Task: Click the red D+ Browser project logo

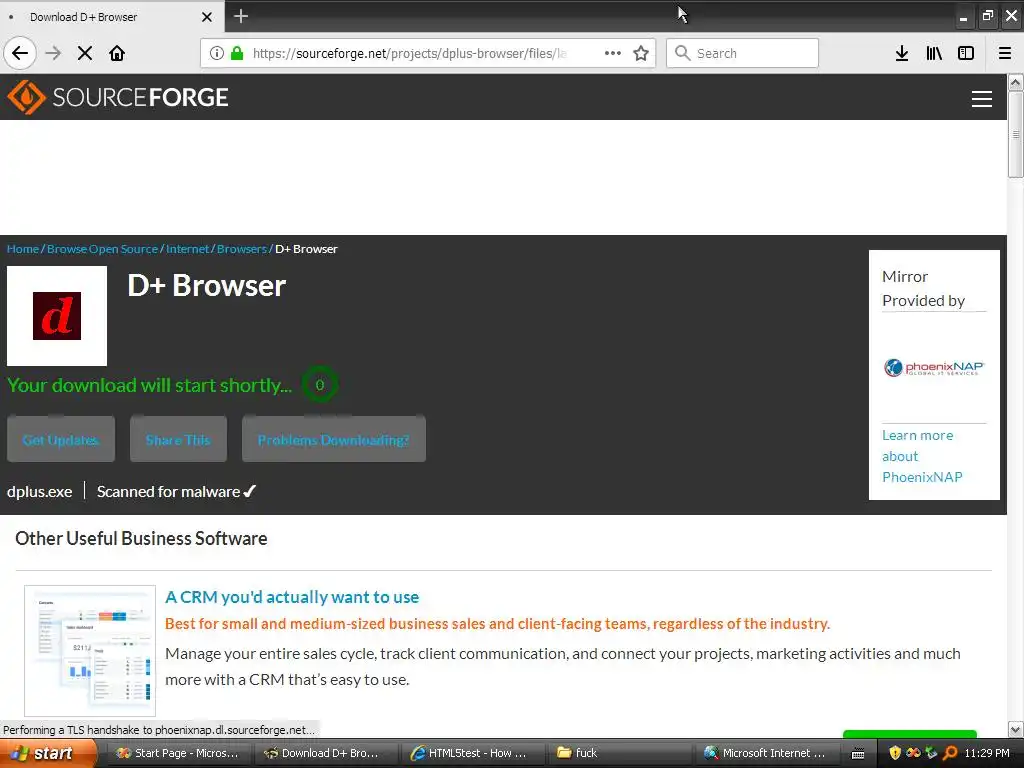Action: [57, 316]
